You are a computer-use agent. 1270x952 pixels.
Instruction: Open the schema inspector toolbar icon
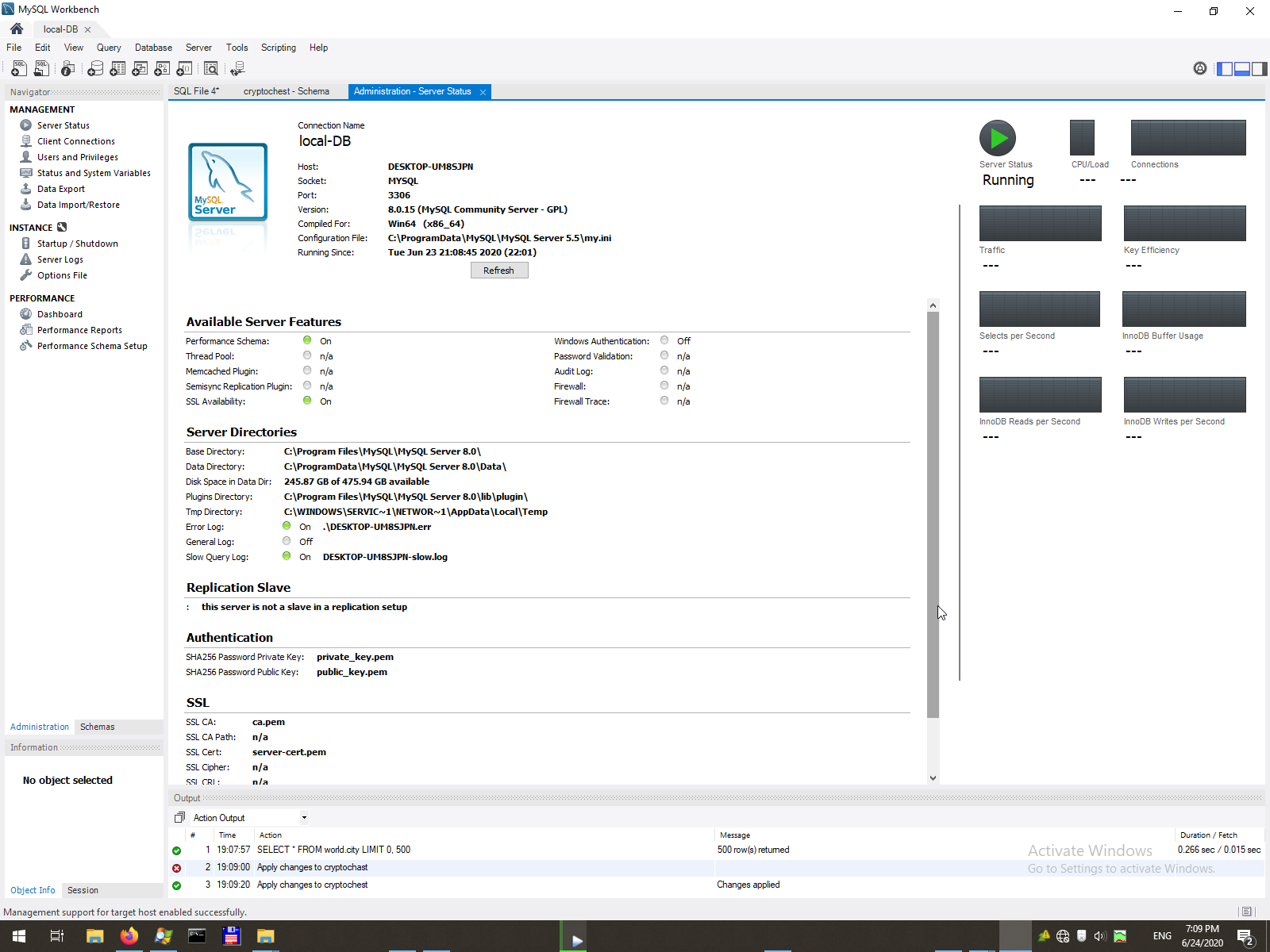[x=68, y=69]
